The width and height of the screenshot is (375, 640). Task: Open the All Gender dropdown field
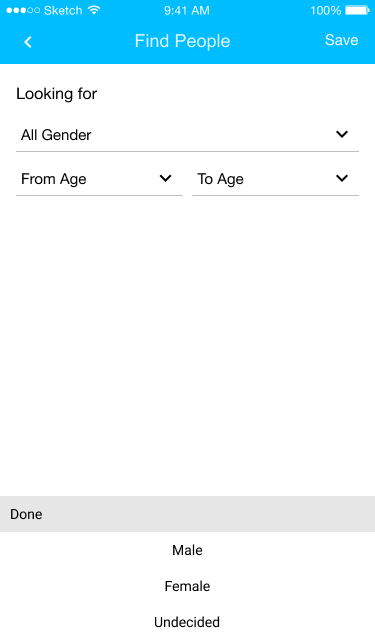[x=187, y=135]
